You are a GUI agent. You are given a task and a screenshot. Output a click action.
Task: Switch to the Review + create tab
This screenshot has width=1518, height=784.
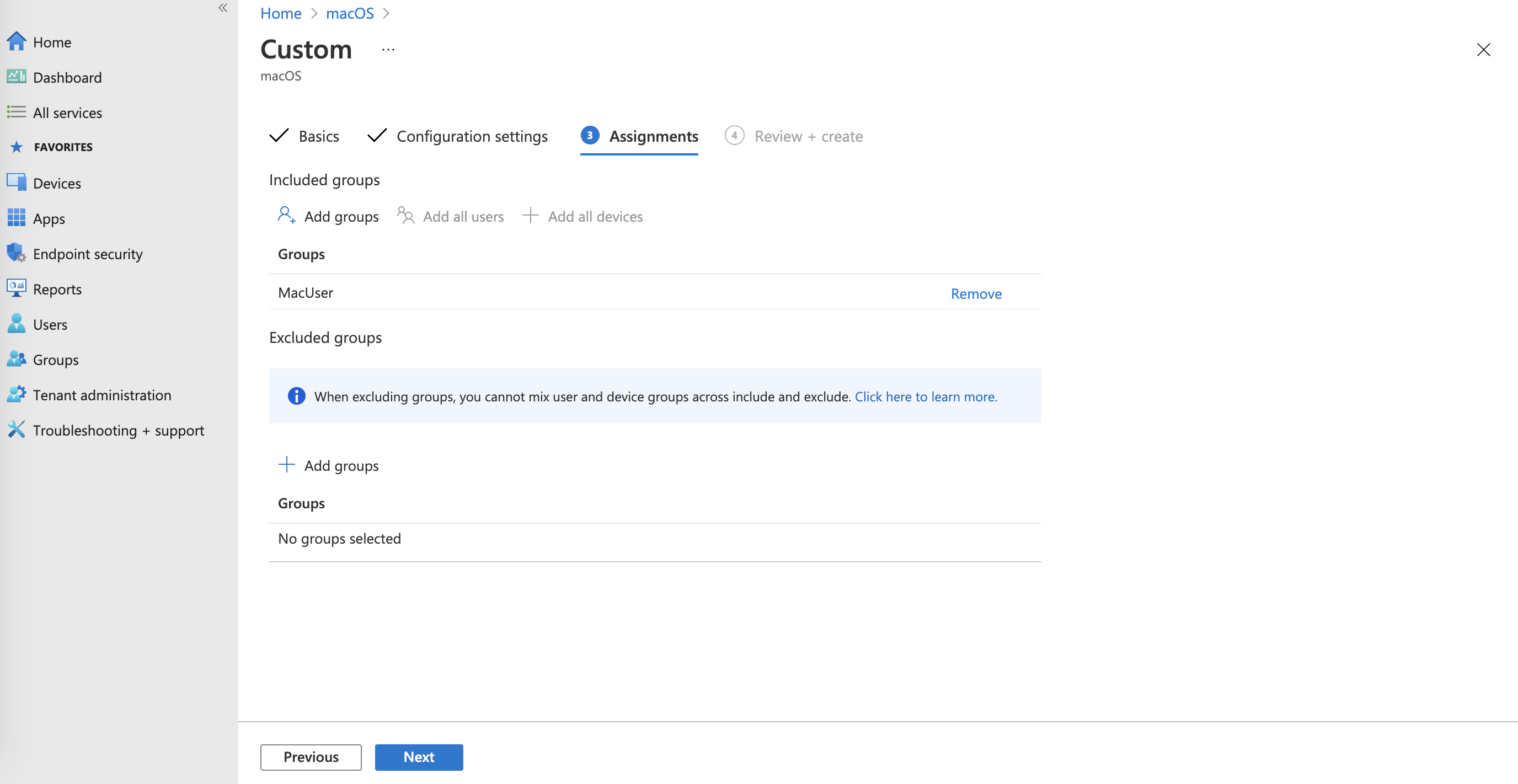(x=808, y=136)
